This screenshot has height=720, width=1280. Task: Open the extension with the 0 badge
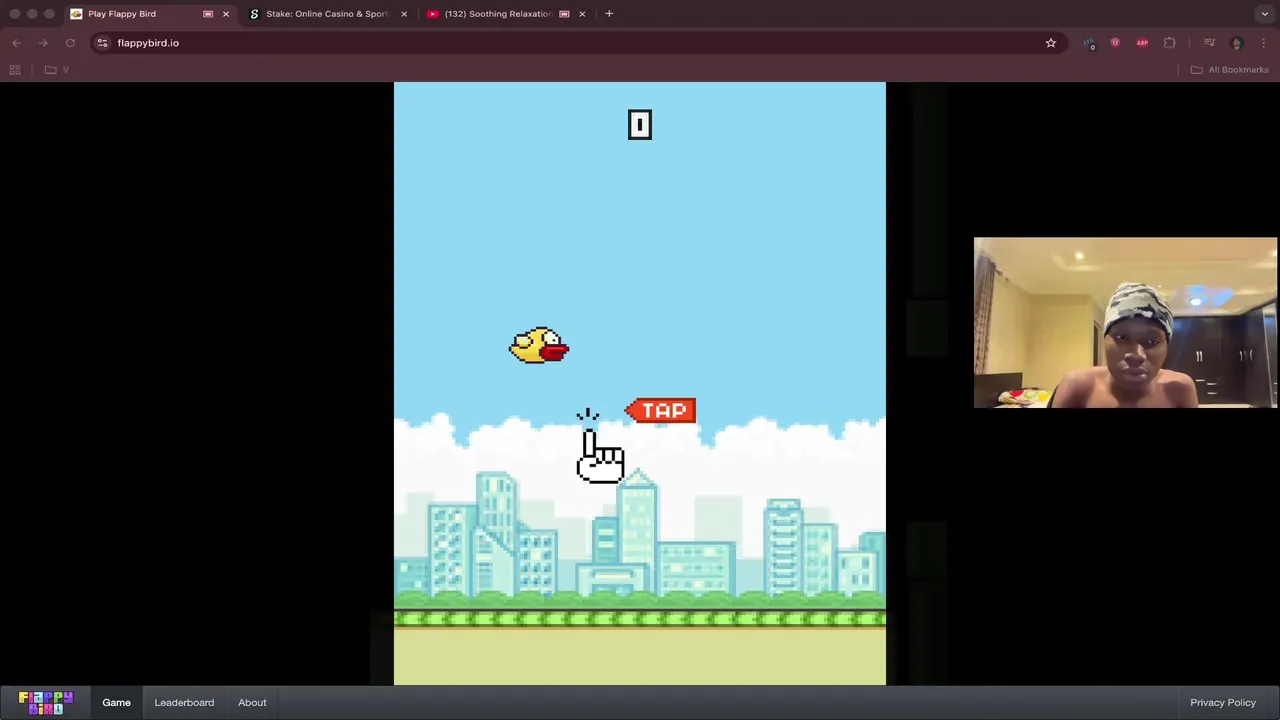click(1088, 43)
